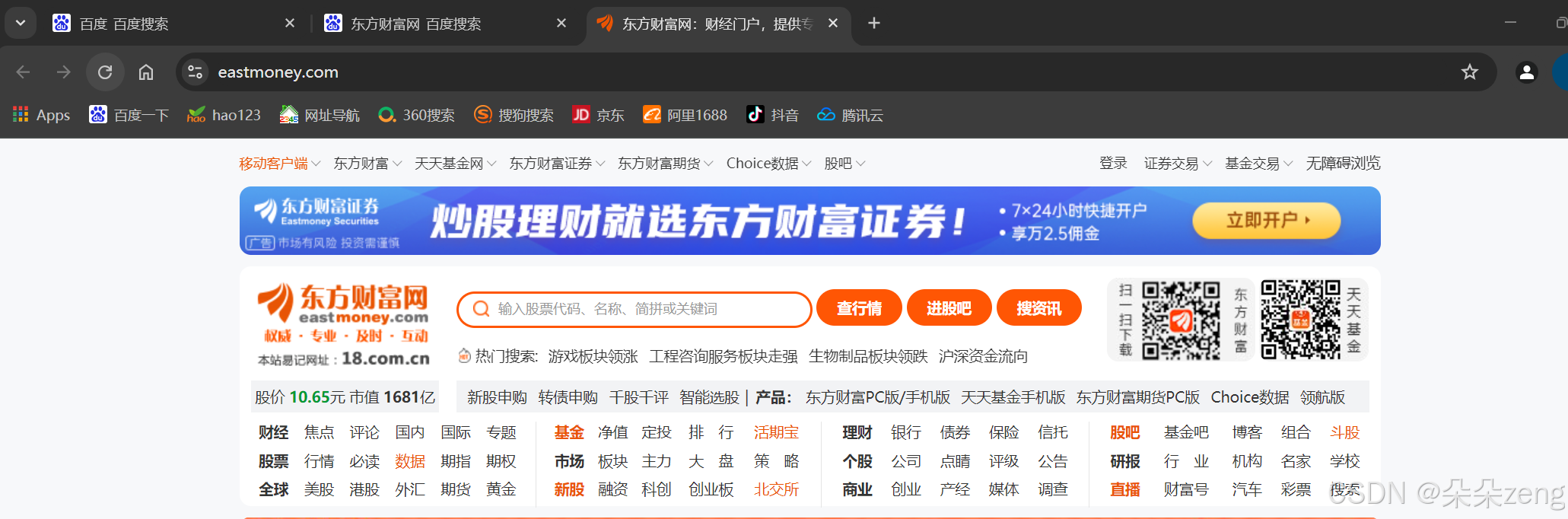Open the 抖音 bookmark
1568x519 pixels.
[772, 115]
